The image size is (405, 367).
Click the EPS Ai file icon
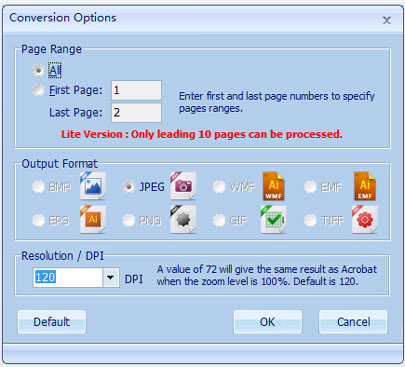(93, 219)
